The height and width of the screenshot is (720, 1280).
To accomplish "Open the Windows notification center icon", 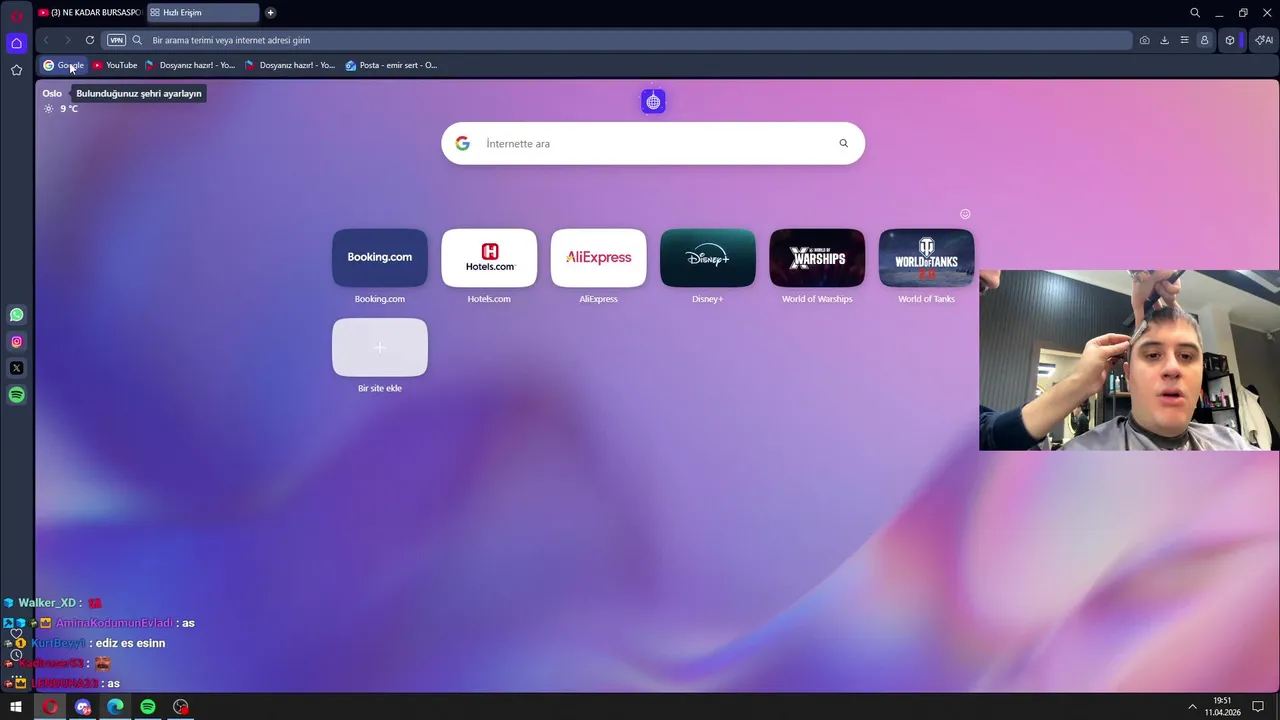I will click(1258, 707).
